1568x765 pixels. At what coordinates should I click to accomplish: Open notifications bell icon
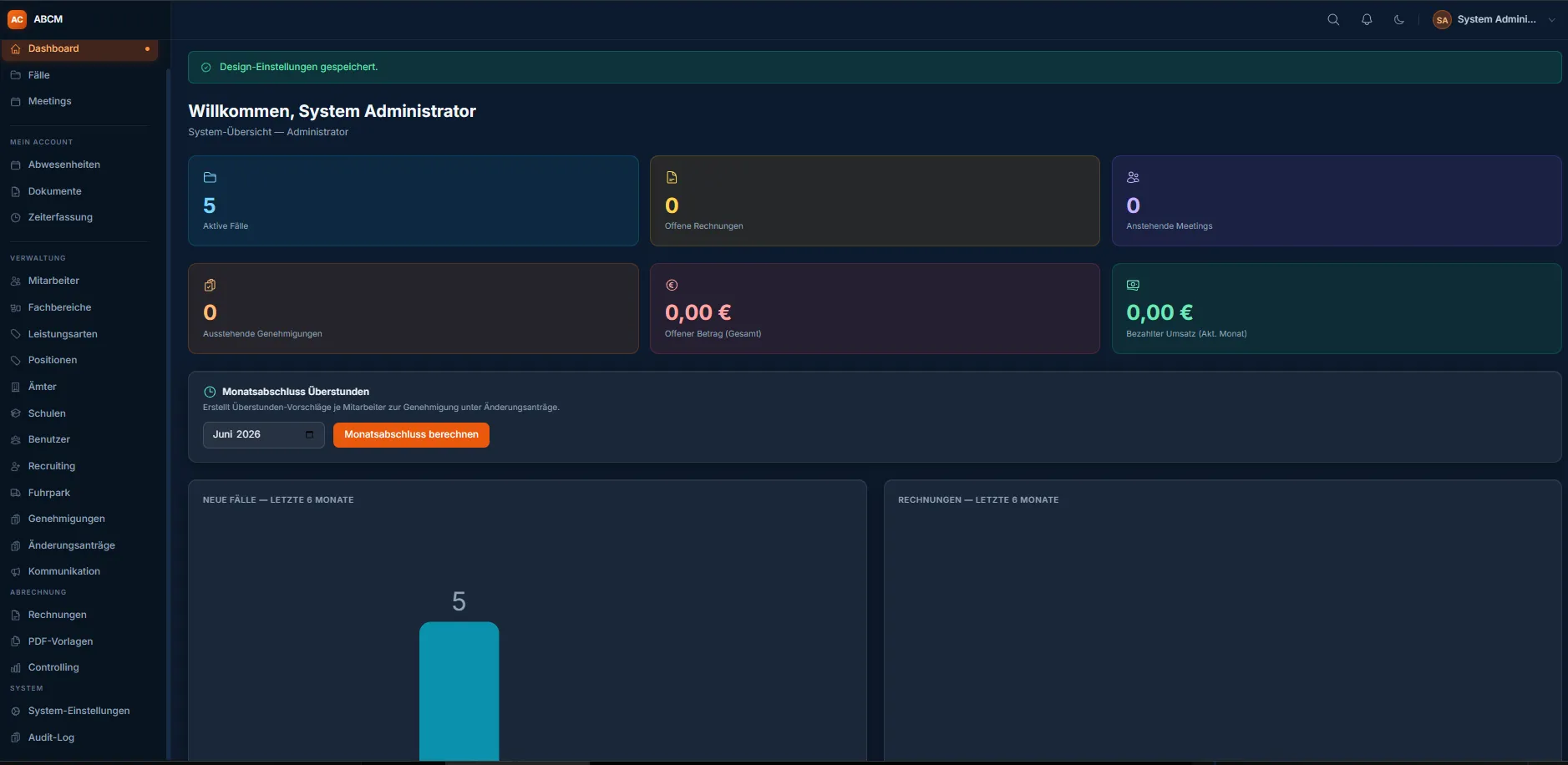[1367, 19]
